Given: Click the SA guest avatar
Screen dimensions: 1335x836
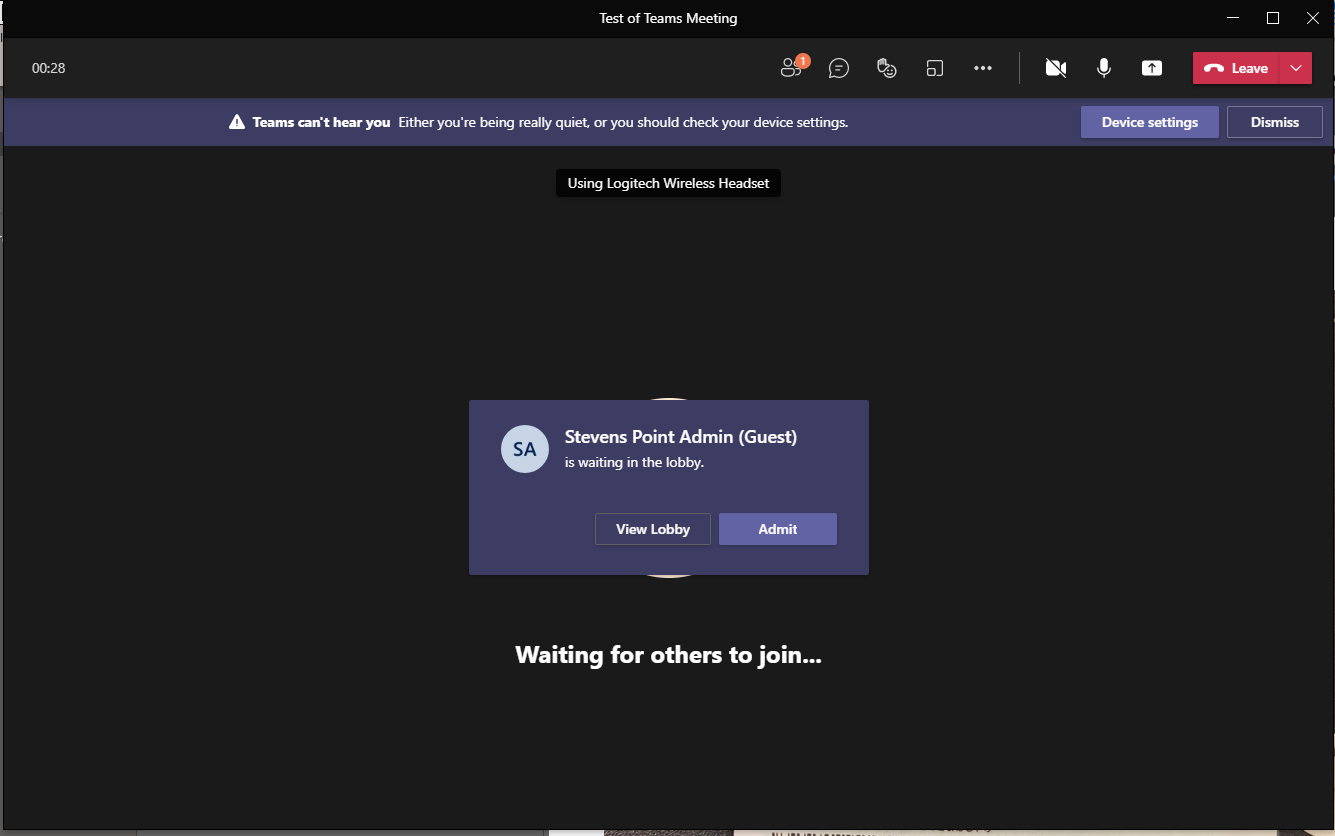Looking at the screenshot, I should (525, 449).
